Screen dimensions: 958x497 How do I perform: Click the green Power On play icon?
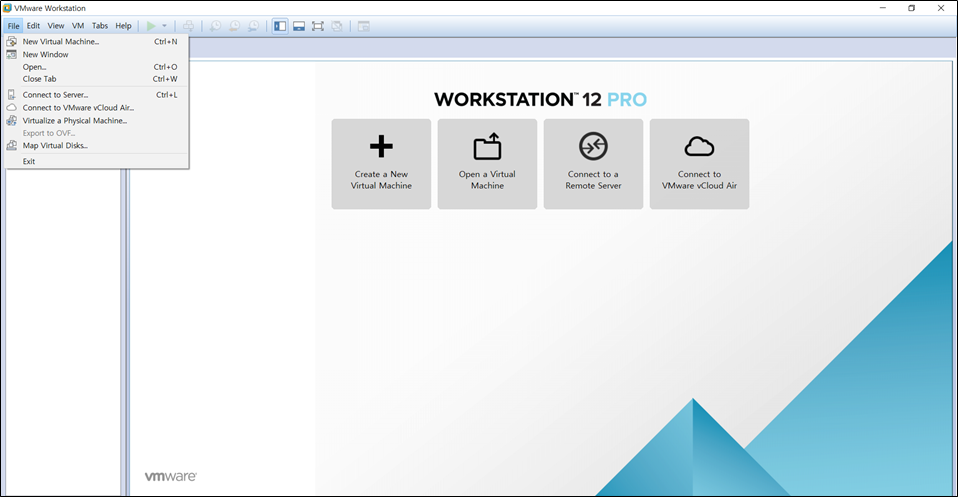[151, 26]
